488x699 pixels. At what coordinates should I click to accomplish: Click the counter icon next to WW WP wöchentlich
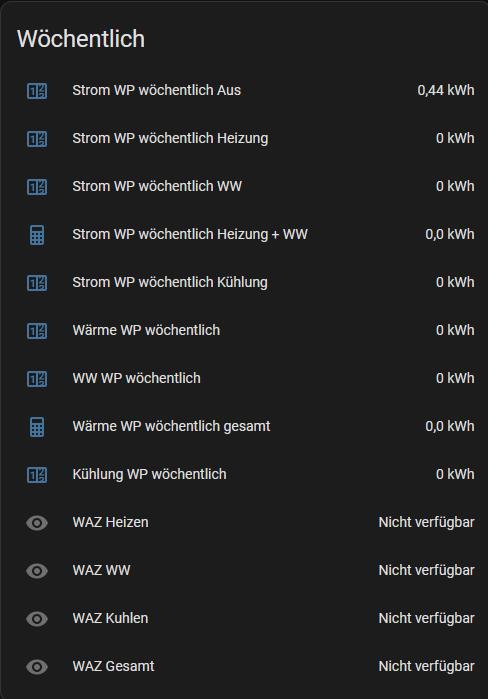coord(37,379)
